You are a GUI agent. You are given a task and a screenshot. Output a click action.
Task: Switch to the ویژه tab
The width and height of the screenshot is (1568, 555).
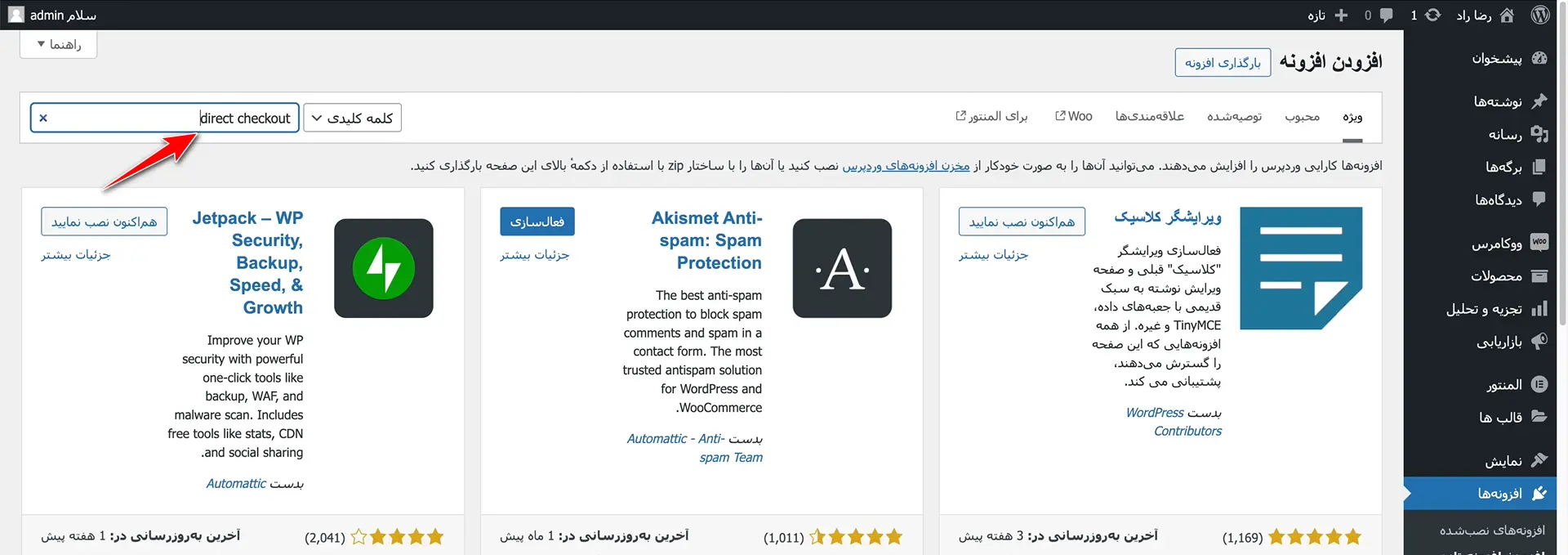(1352, 116)
